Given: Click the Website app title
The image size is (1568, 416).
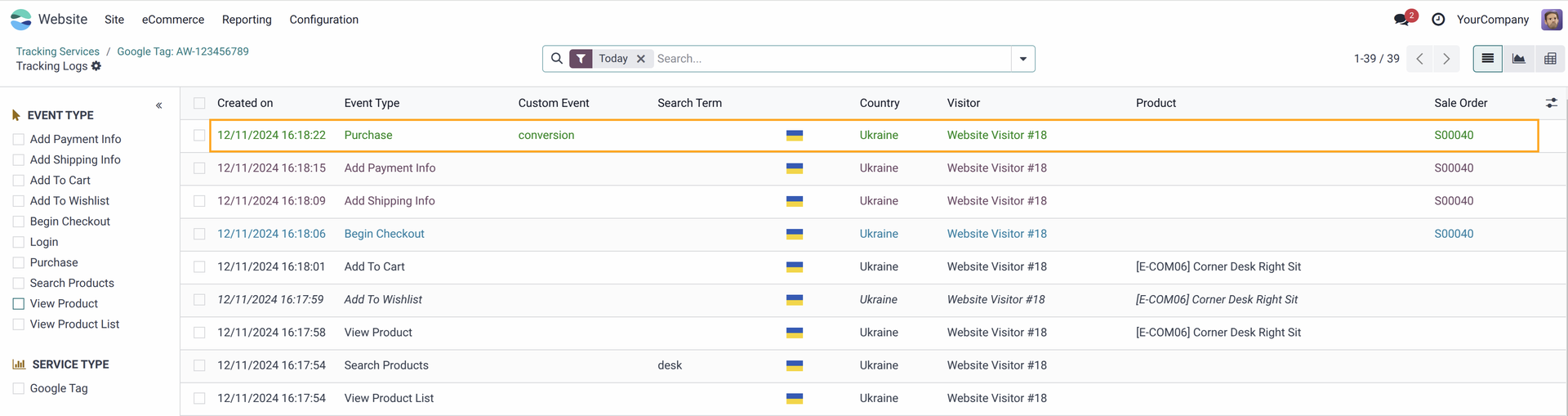Looking at the screenshot, I should (x=63, y=20).
